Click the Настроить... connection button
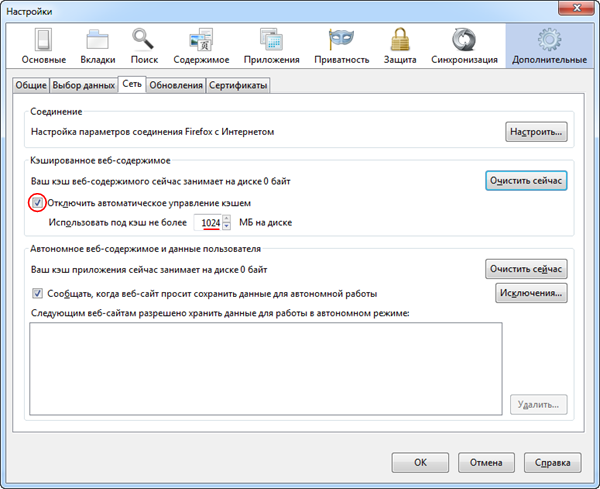600x489 pixels. click(536, 132)
